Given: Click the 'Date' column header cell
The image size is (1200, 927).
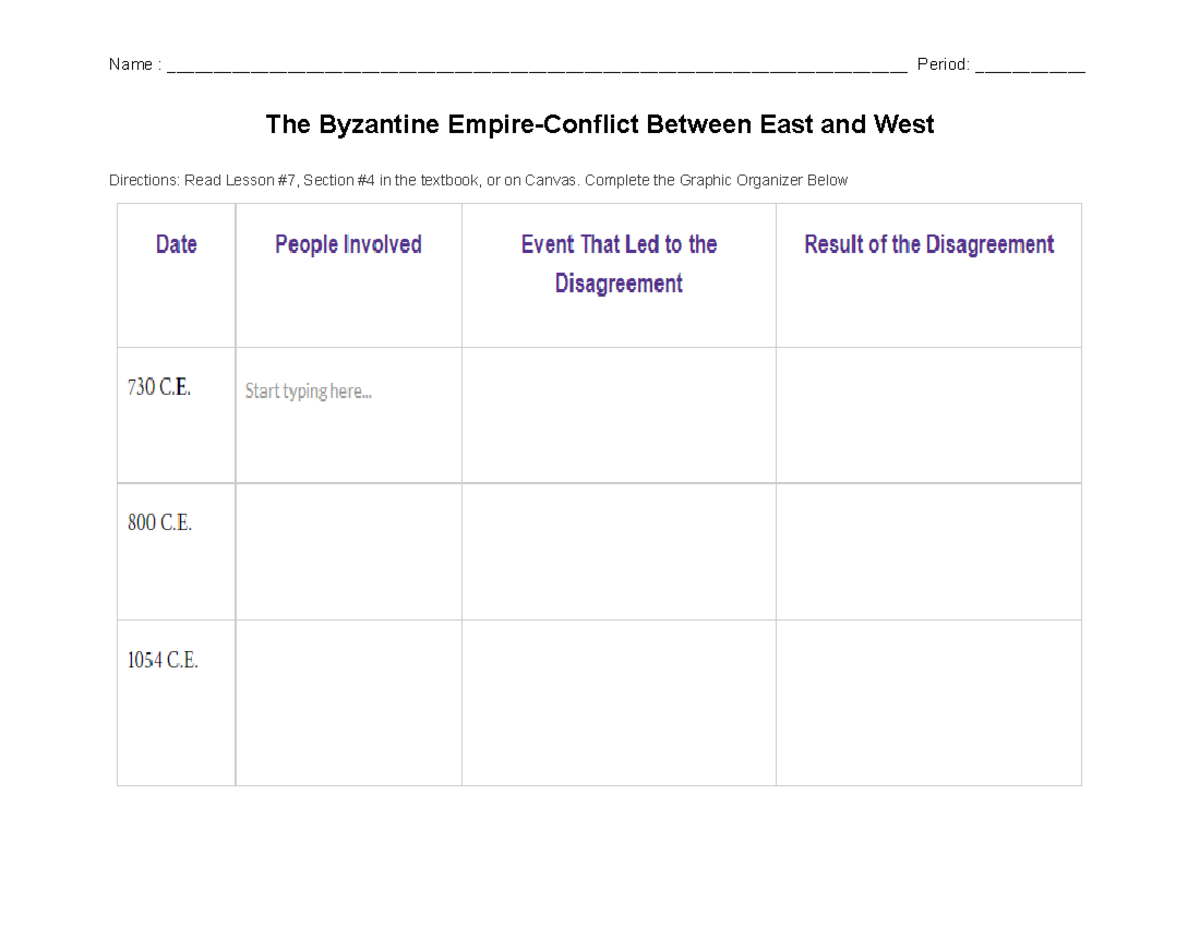Looking at the screenshot, I should (176, 244).
